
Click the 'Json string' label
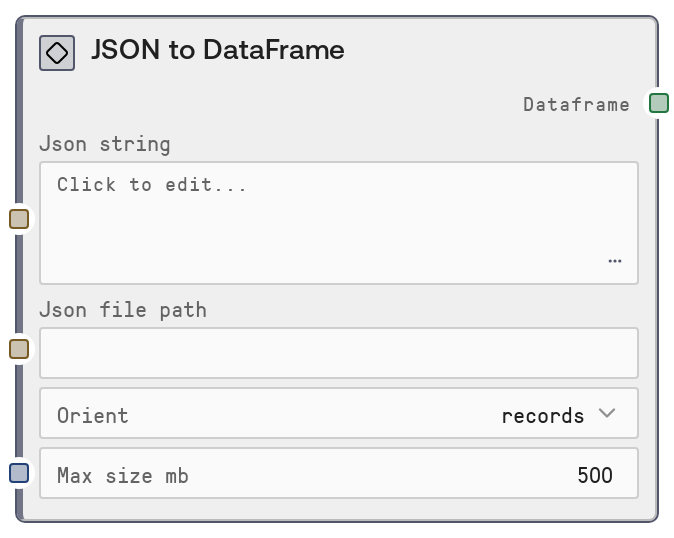(x=105, y=144)
